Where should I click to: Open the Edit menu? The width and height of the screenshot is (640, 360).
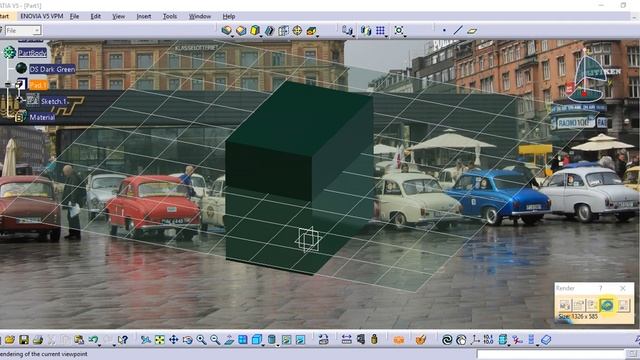pyautogui.click(x=95, y=16)
